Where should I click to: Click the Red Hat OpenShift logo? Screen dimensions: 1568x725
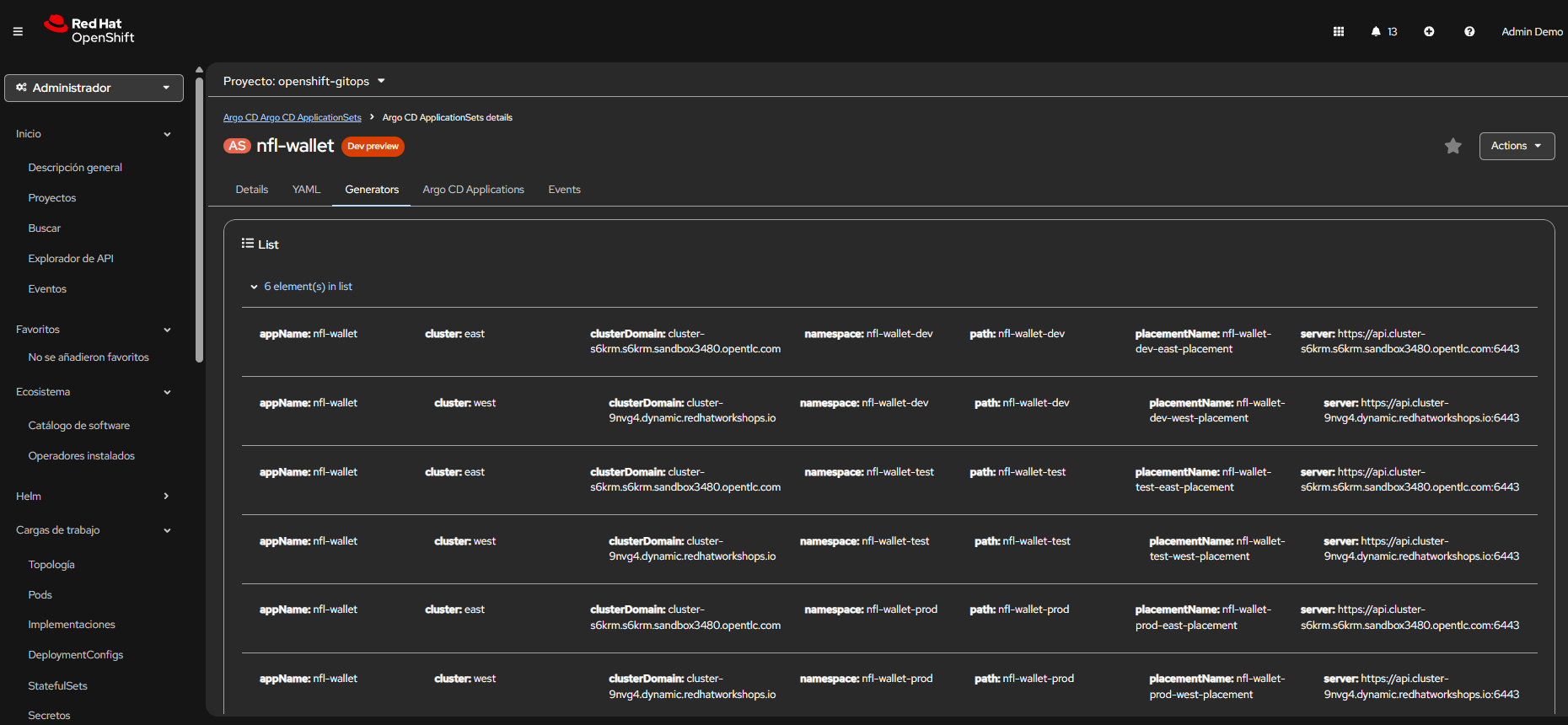click(x=89, y=30)
